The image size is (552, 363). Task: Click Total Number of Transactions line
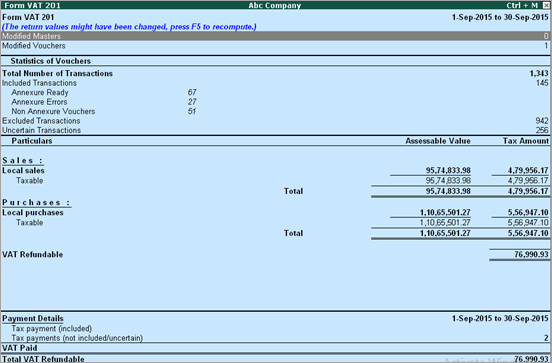pyautogui.click(x=275, y=73)
